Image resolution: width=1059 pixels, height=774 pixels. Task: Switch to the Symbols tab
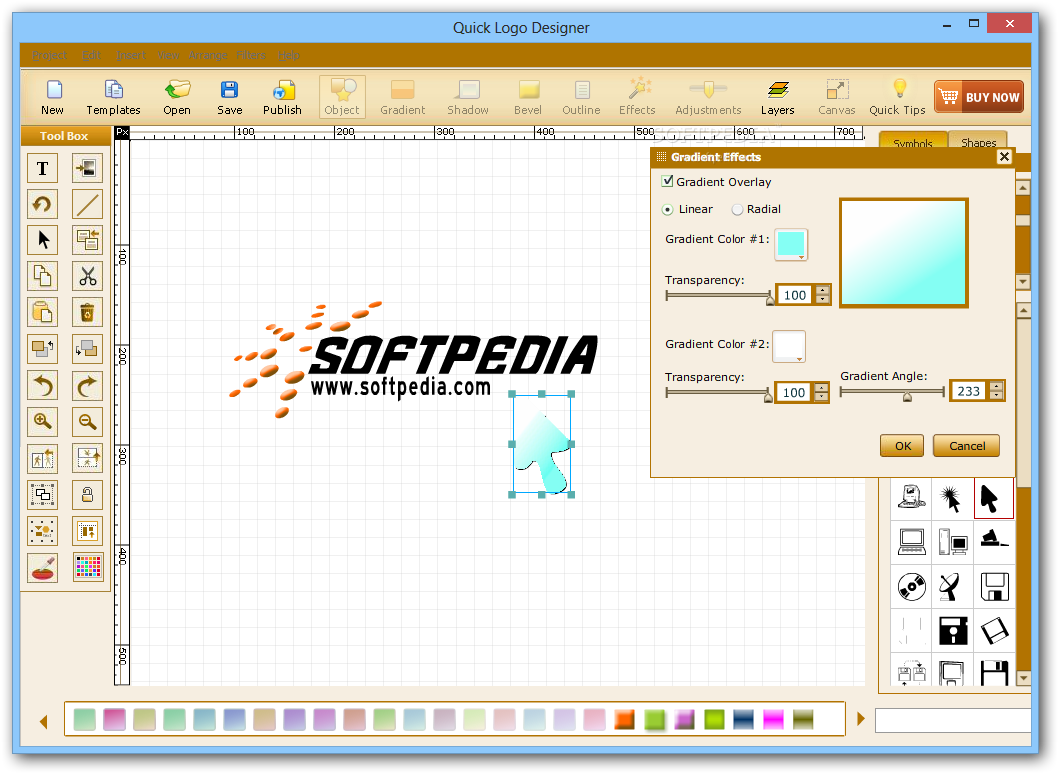[912, 141]
